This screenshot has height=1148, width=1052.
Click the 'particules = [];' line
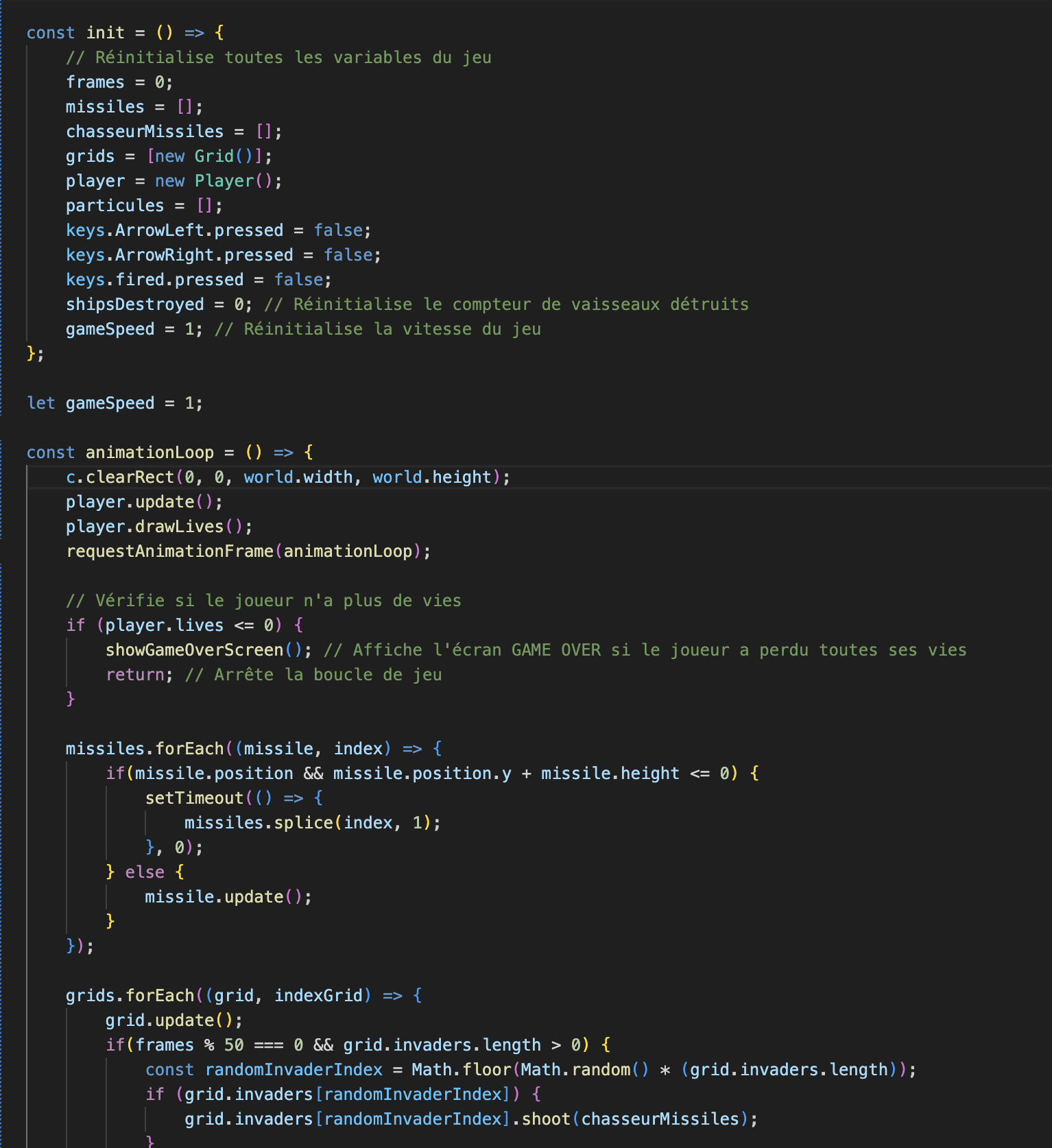[x=144, y=206]
